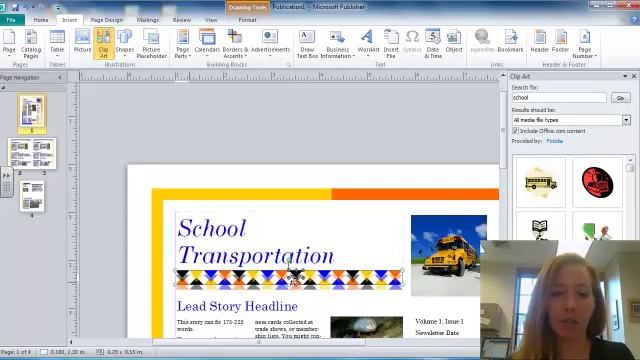Screen dimensions: 640x360
Task: Open Borders & Accents gallery
Action: 235,43
